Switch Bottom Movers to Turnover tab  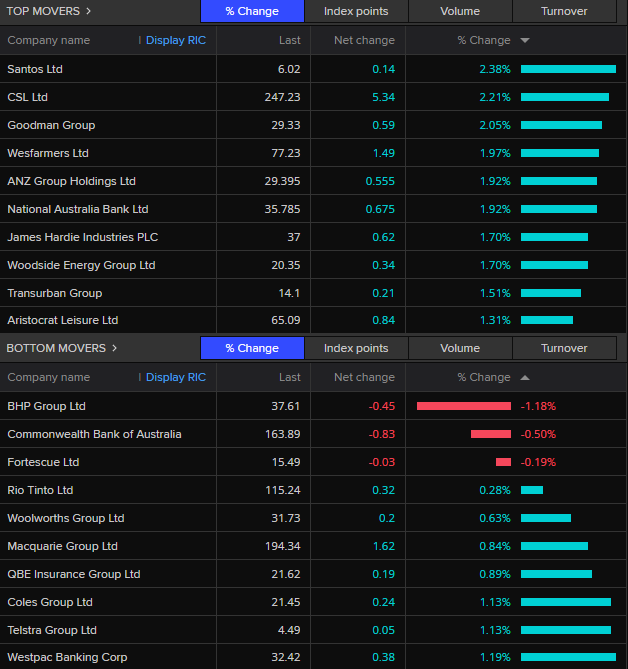point(564,348)
